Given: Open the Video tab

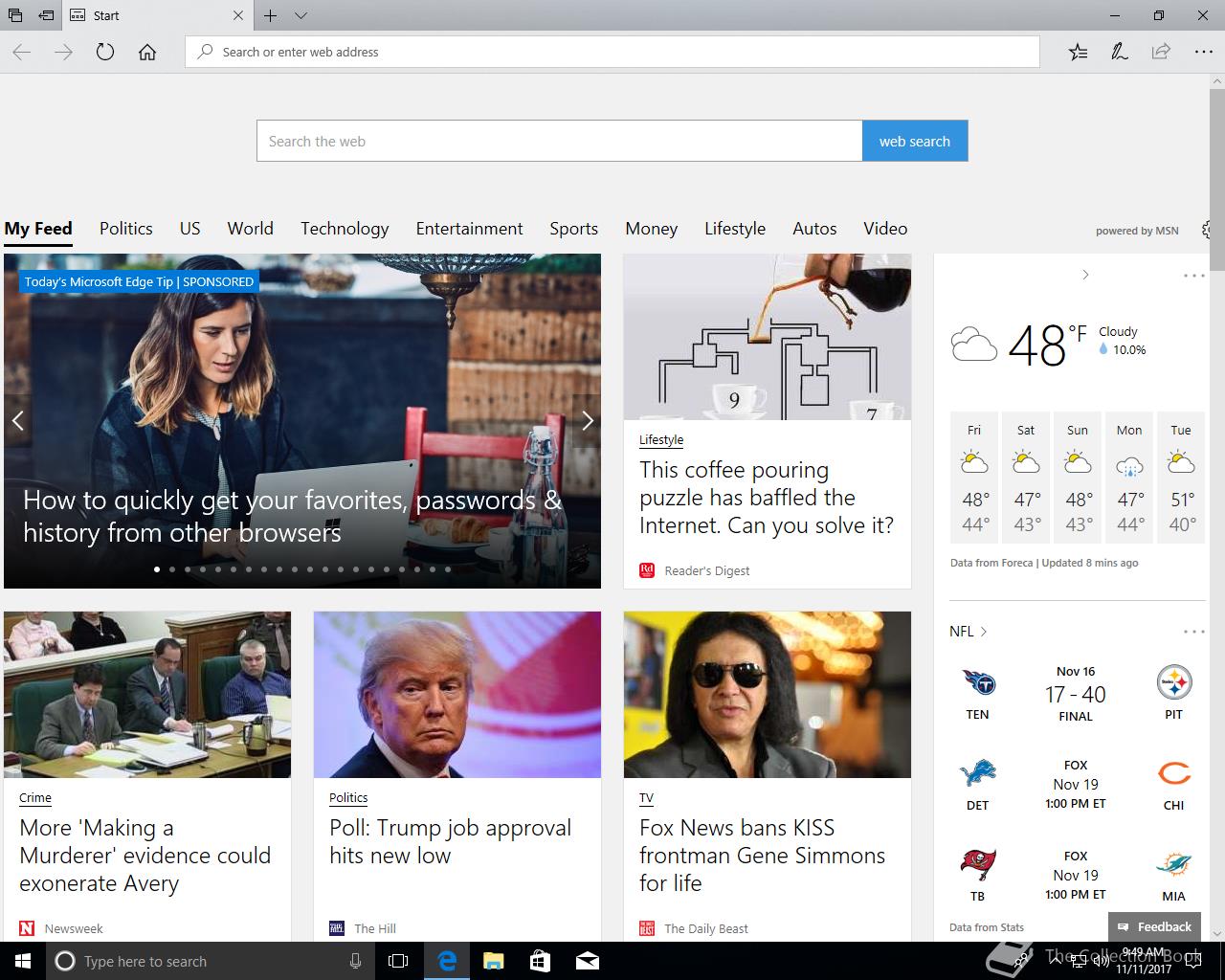Looking at the screenshot, I should click(x=885, y=229).
